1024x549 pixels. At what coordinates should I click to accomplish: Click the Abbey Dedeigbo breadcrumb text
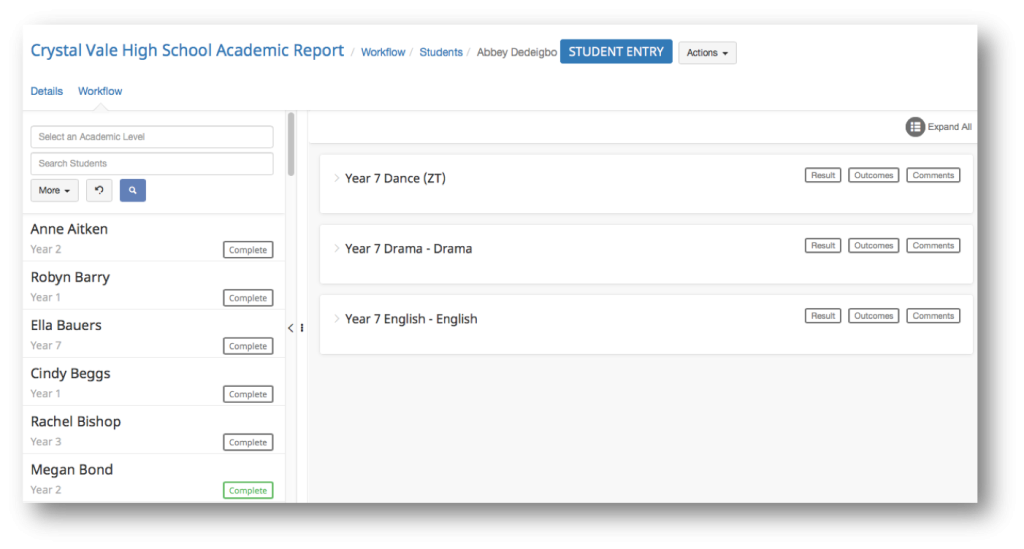(517, 52)
